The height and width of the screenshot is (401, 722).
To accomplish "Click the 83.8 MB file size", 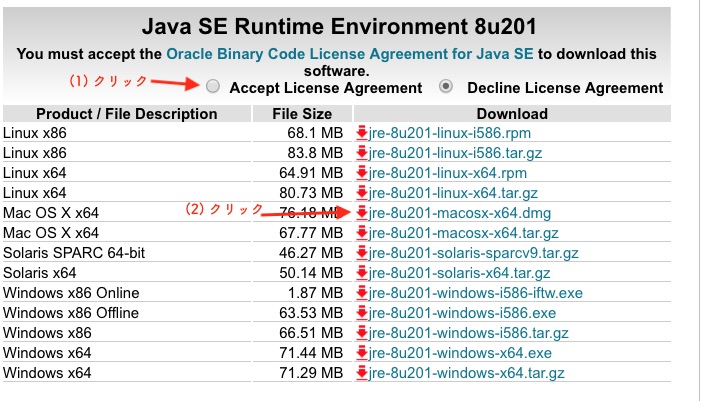I will point(315,153).
